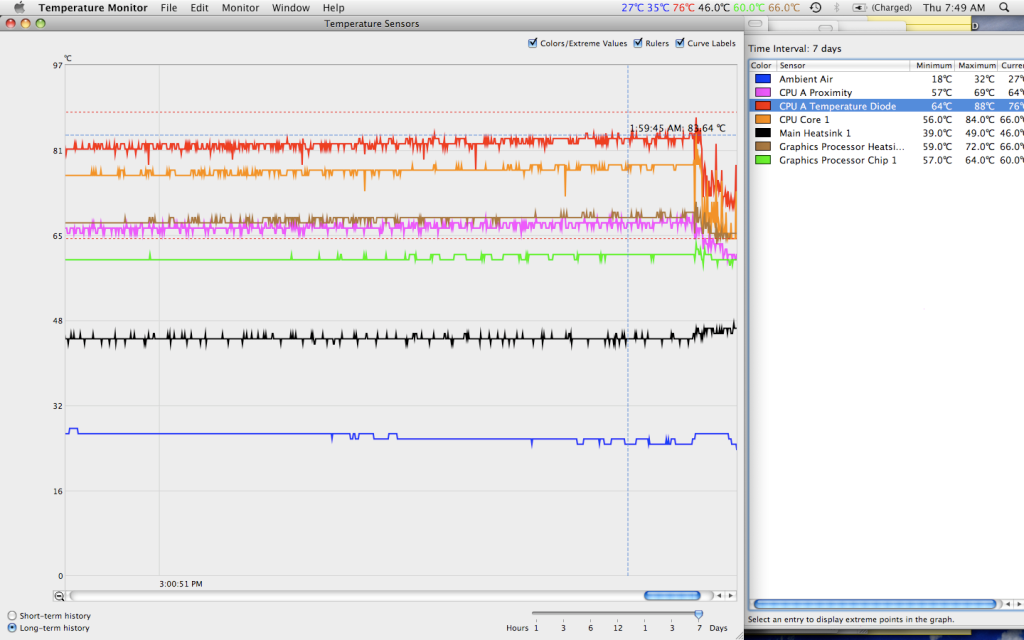Click the blue Ambient Air color swatch
The image size is (1024, 640).
pos(763,79)
